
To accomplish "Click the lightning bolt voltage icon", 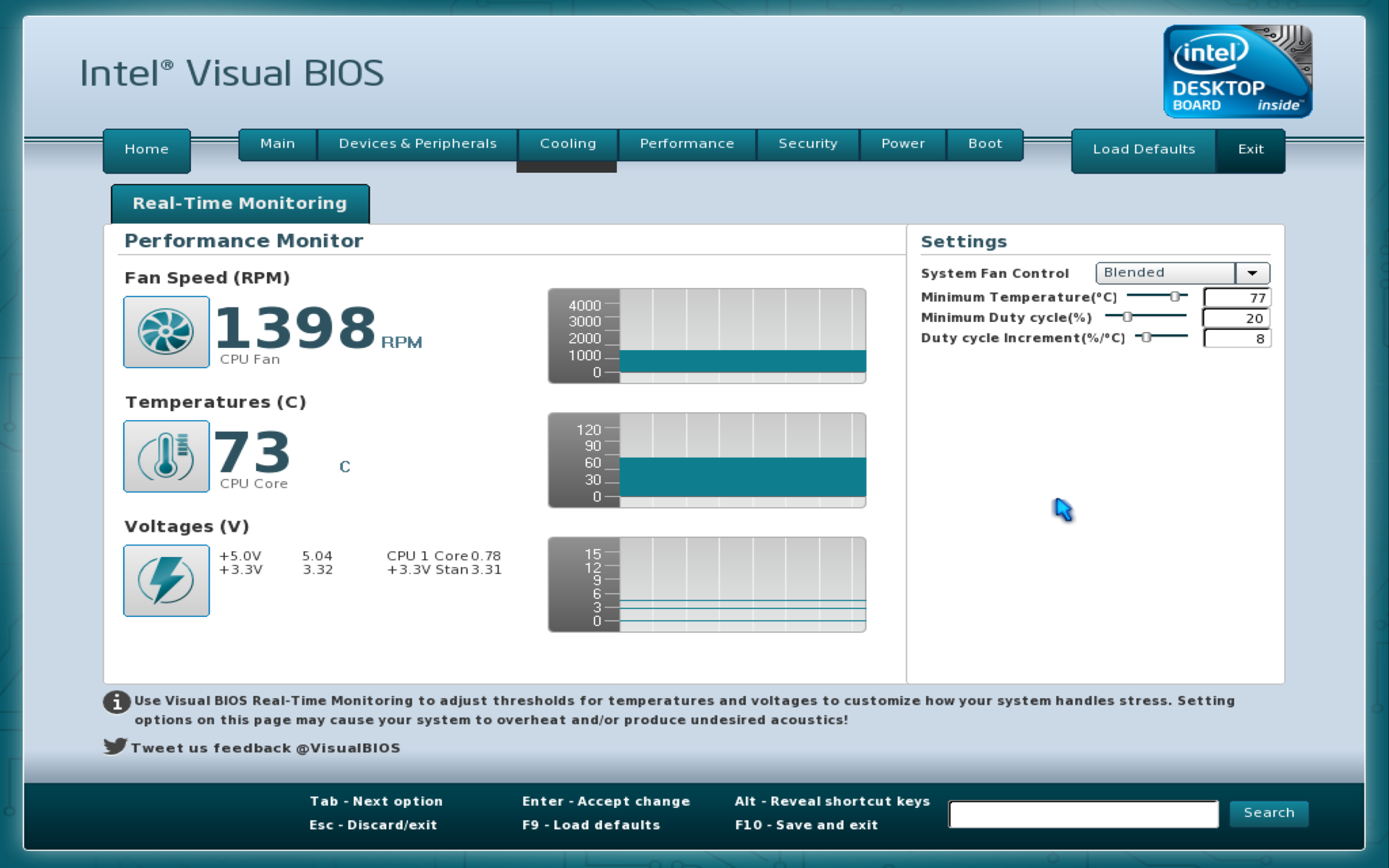I will (166, 581).
